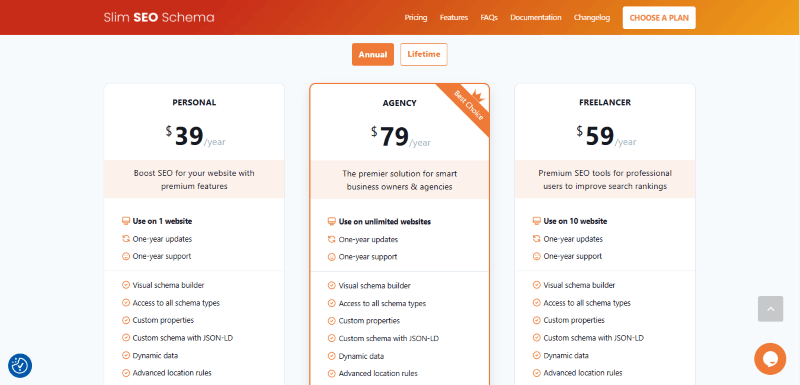Click refresh icon for Freelancer One-year updates
This screenshot has width=800, height=385.
coord(537,239)
